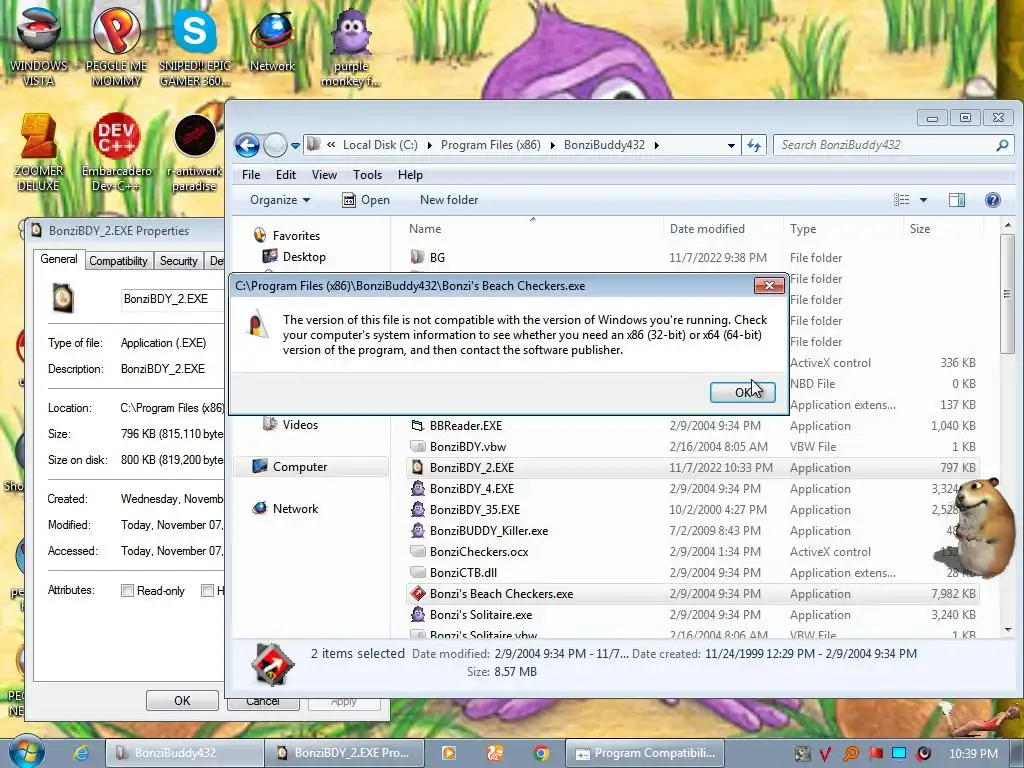Click OK in the incompatibility error dialog
The height and width of the screenshot is (768, 1024).
(x=743, y=392)
